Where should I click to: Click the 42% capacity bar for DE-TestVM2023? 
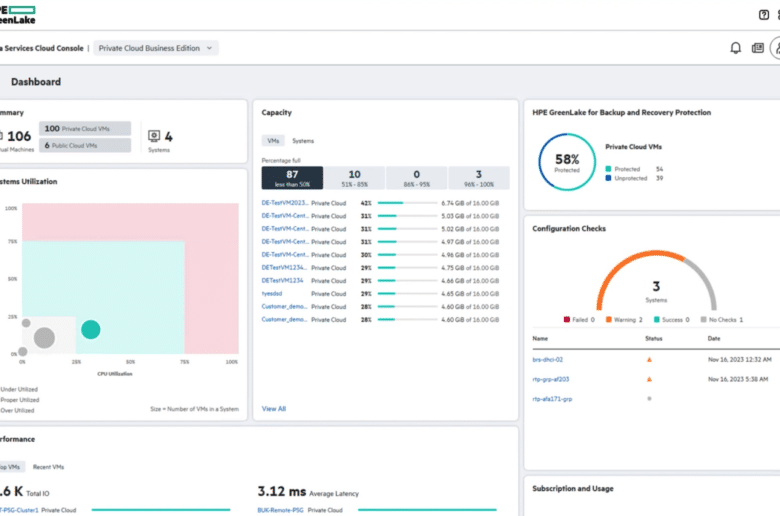pos(407,203)
